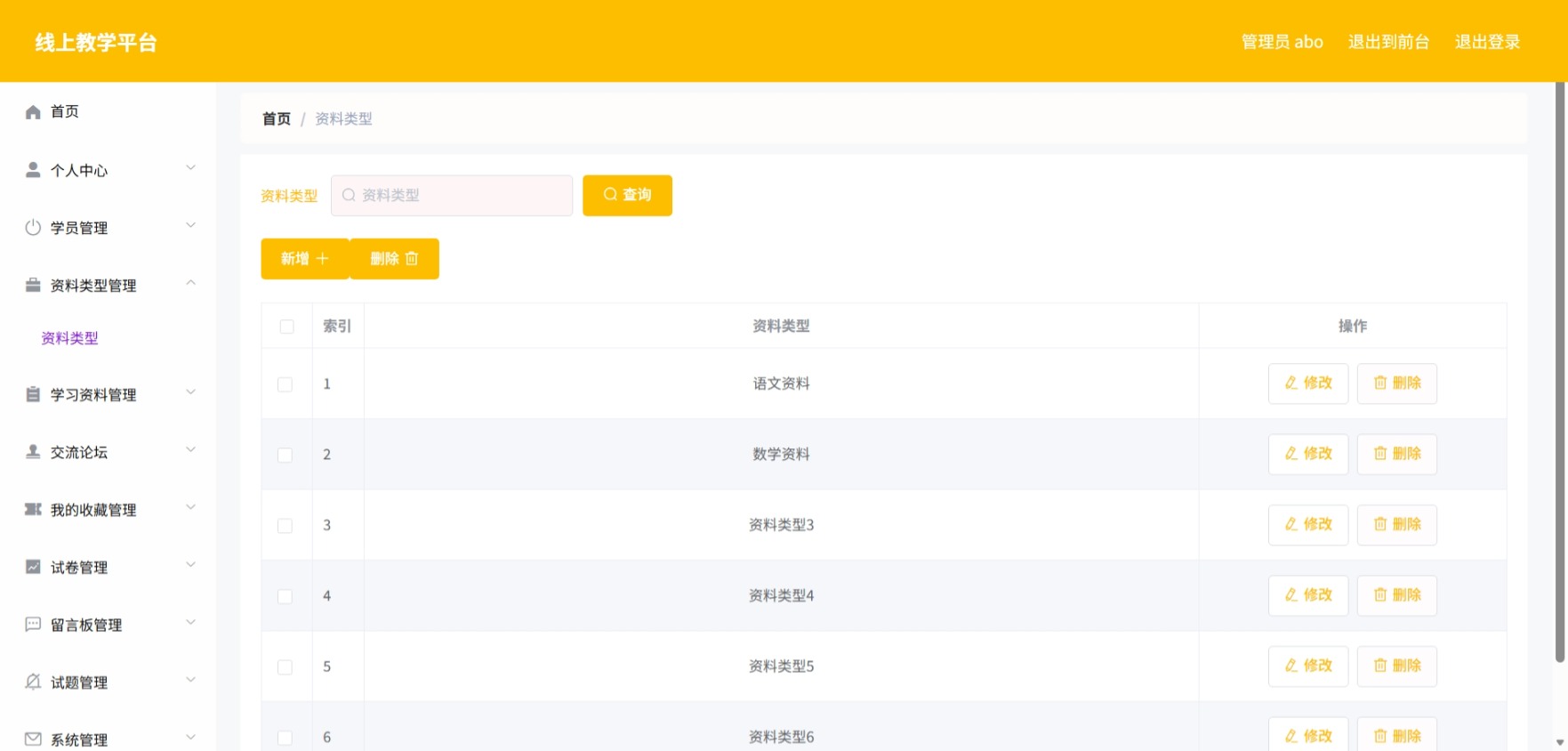Image resolution: width=1568 pixels, height=751 pixels.
Task: Click the pencil icon in the 资料类型3 row
Action: coord(1291,524)
